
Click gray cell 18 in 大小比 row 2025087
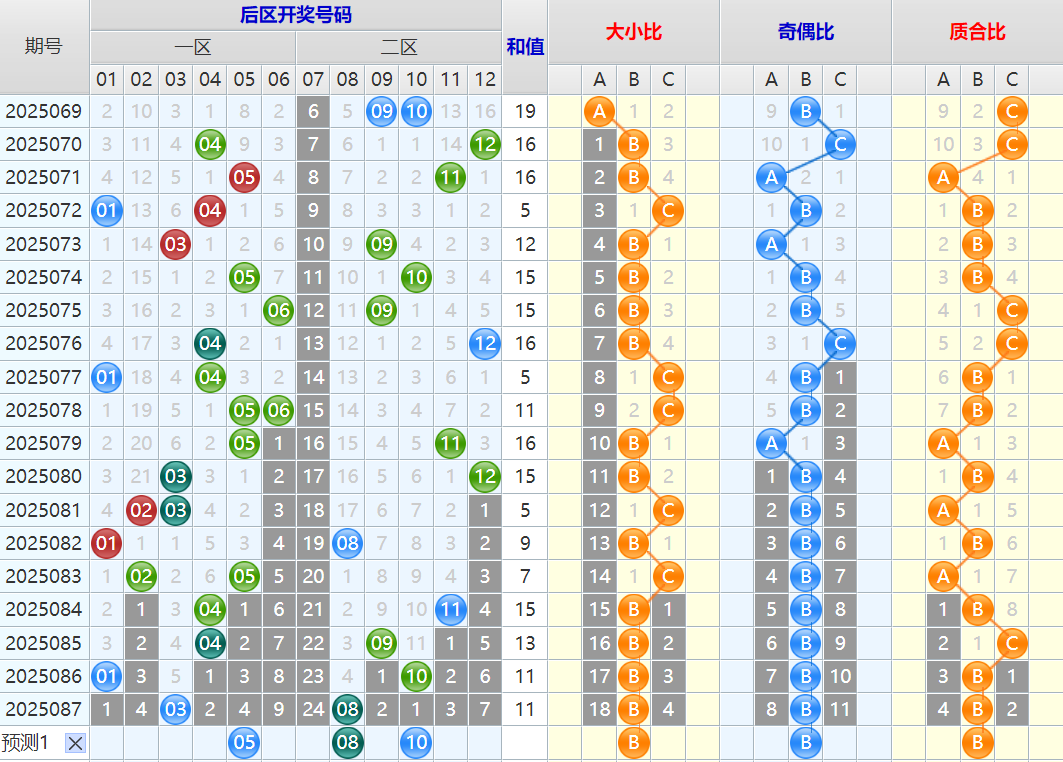[599, 709]
